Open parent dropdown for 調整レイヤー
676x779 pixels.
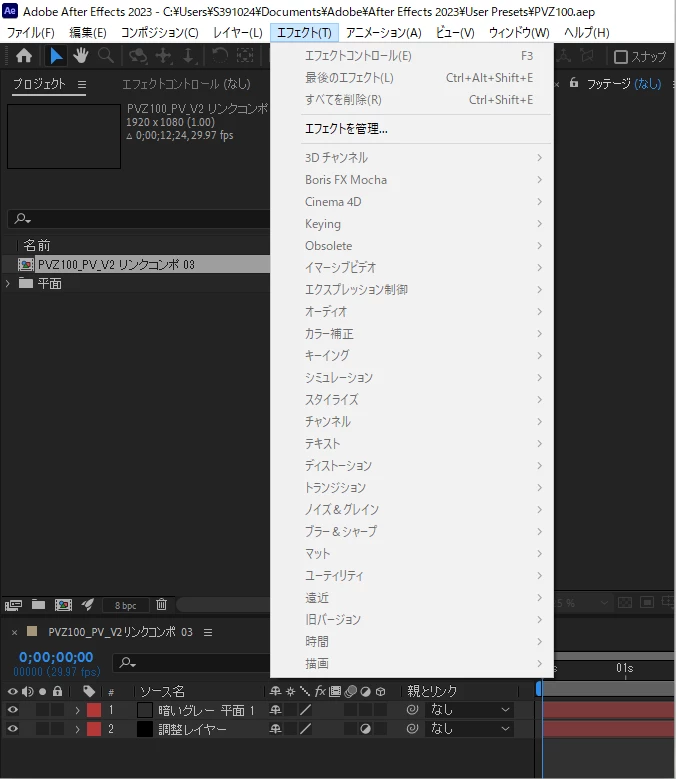468,729
